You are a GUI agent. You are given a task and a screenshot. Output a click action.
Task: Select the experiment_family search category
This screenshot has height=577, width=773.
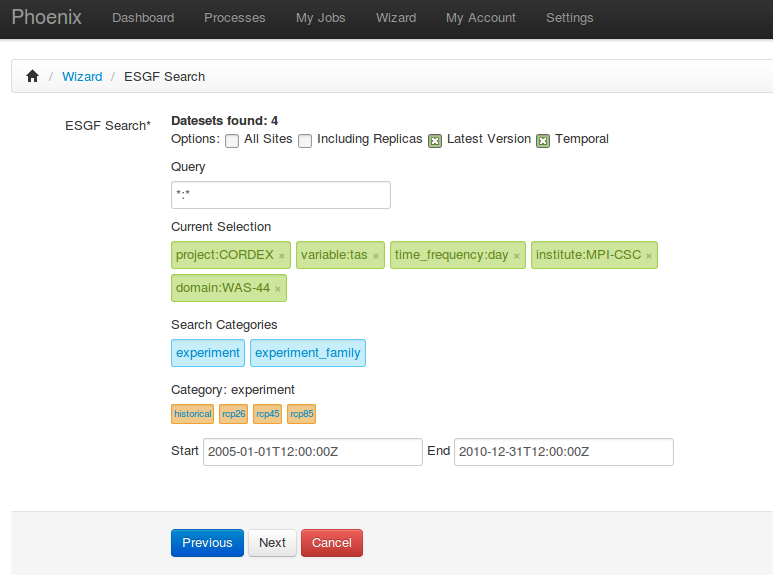tap(308, 353)
